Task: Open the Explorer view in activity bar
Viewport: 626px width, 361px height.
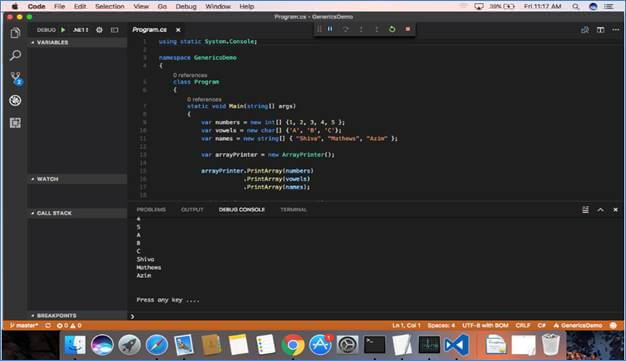Action: click(x=15, y=33)
